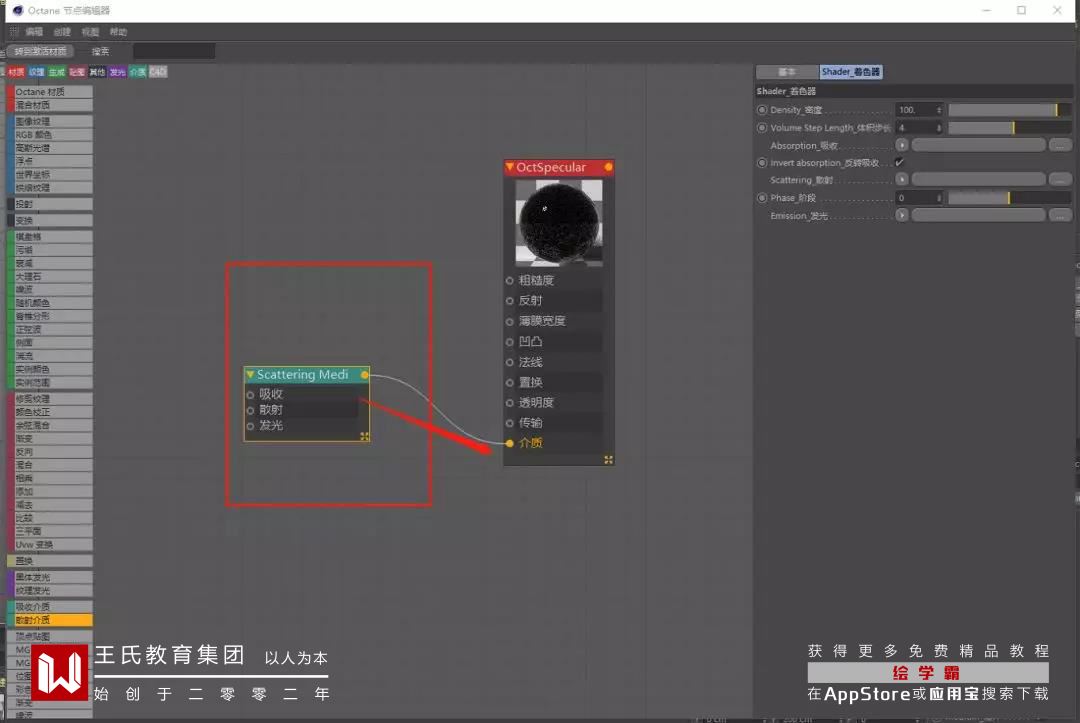Toggle the teal 介质 node filter
The image size is (1080, 723).
tap(138, 72)
